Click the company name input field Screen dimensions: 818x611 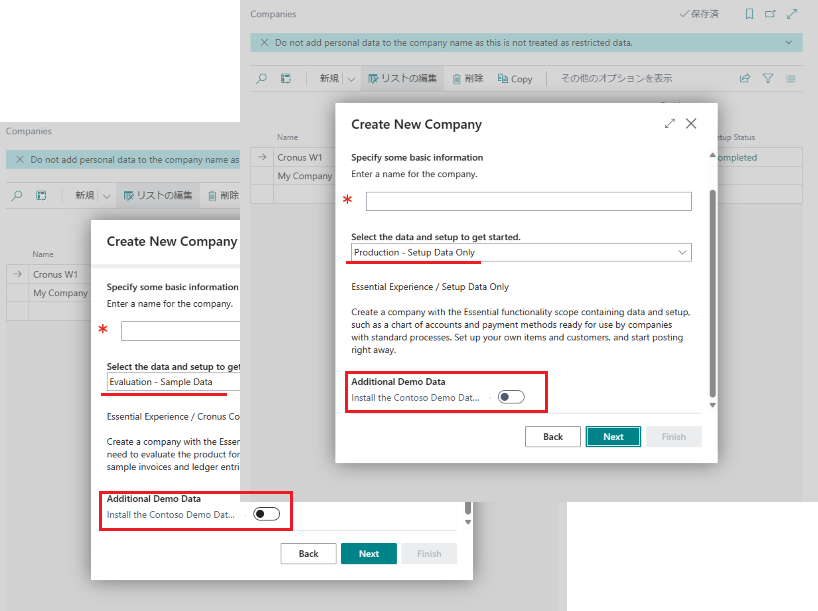tap(528, 200)
